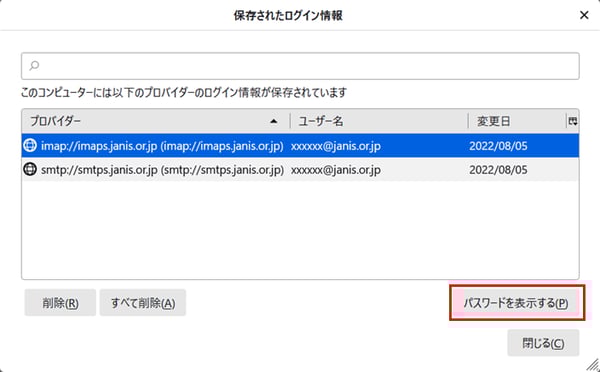Screen dimensions: 600x372
Task: Click パスワードを表示する(P) button
Action: pyautogui.click(x=517, y=303)
